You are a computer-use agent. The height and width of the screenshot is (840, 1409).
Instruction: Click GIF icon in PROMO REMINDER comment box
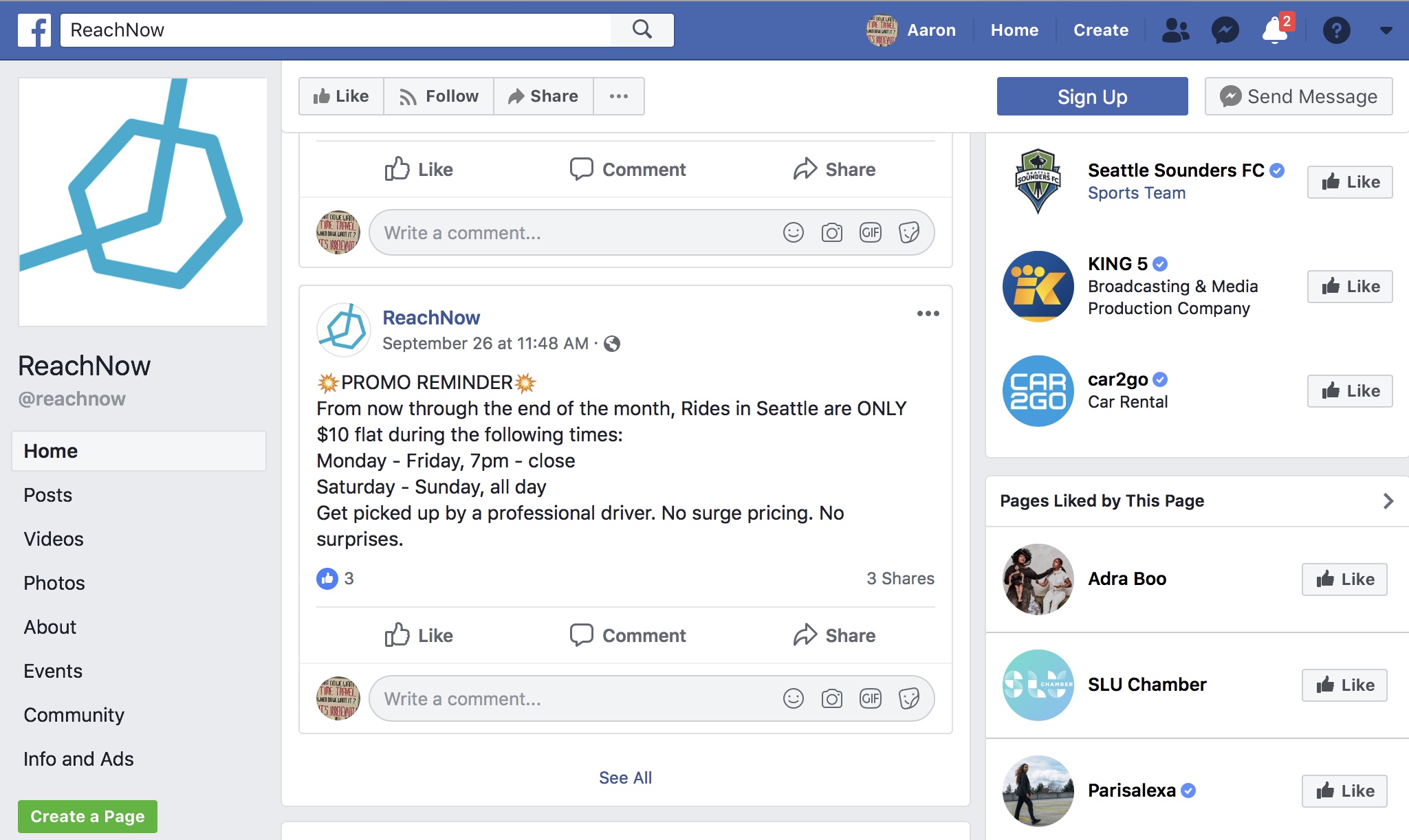870,699
